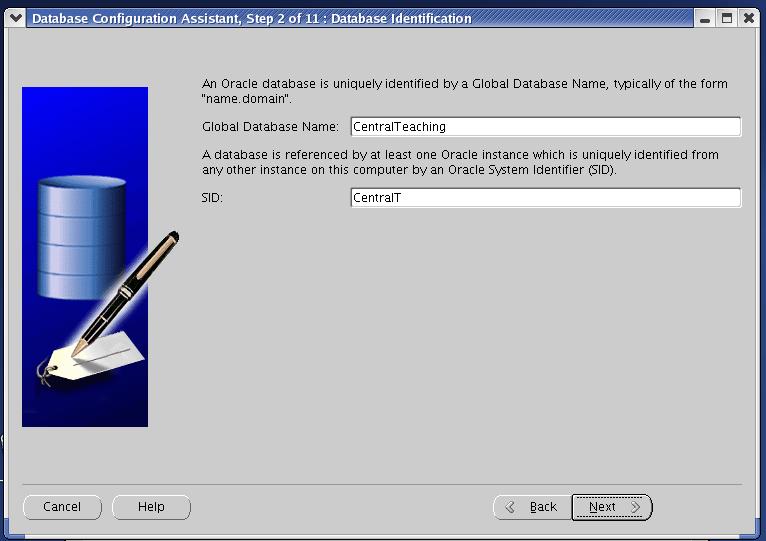Click the left arrow icon on Back

(x=510, y=507)
